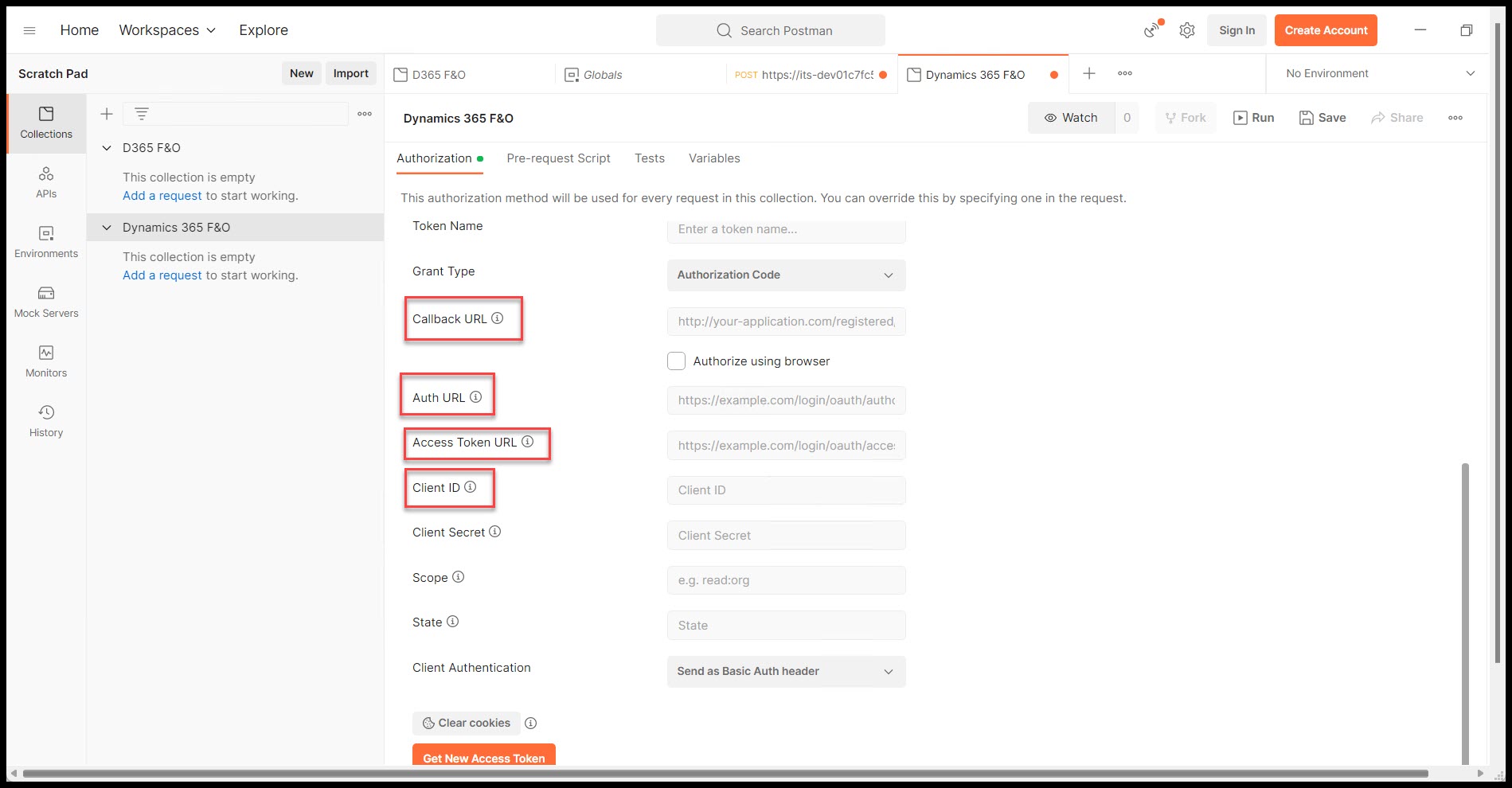Click Add a request under Dynamics 365 F&O

tap(162, 275)
